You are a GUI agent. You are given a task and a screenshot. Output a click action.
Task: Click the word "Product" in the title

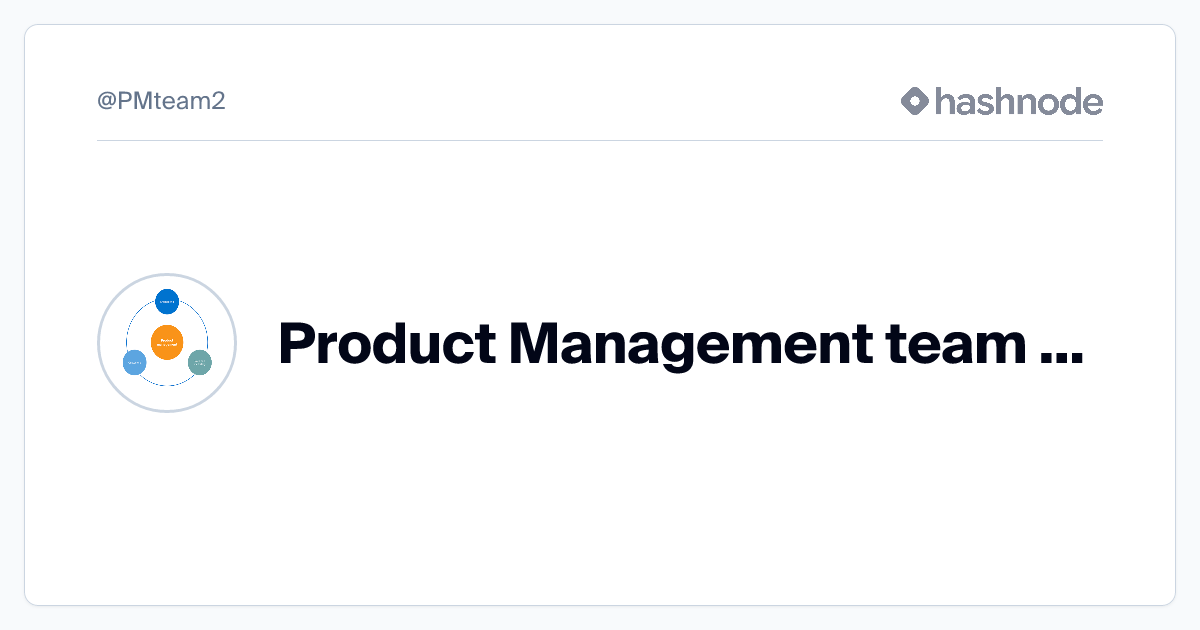click(x=386, y=344)
